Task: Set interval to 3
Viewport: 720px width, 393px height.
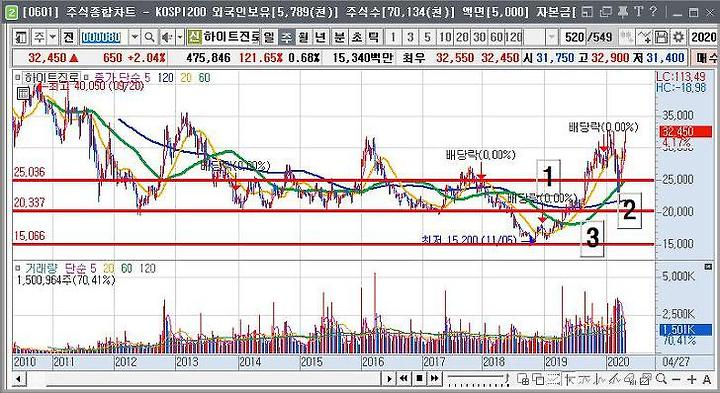Action: (410, 37)
